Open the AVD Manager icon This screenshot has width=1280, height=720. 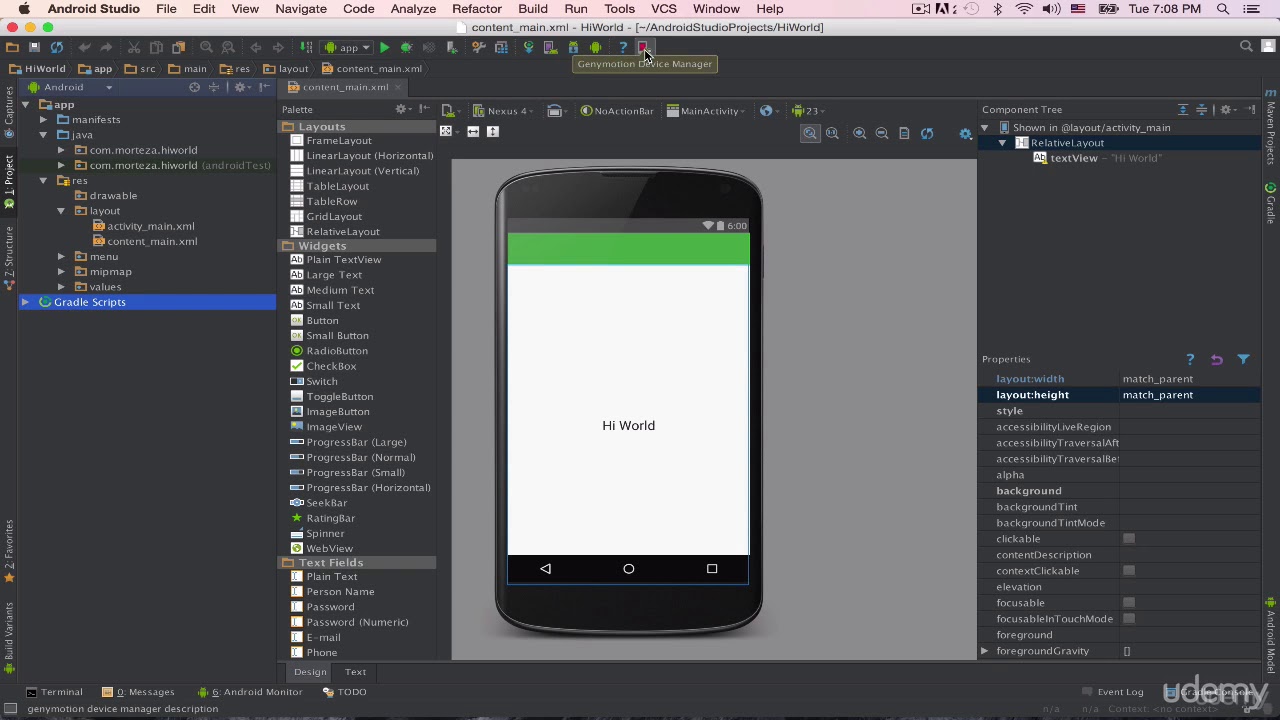coord(550,47)
